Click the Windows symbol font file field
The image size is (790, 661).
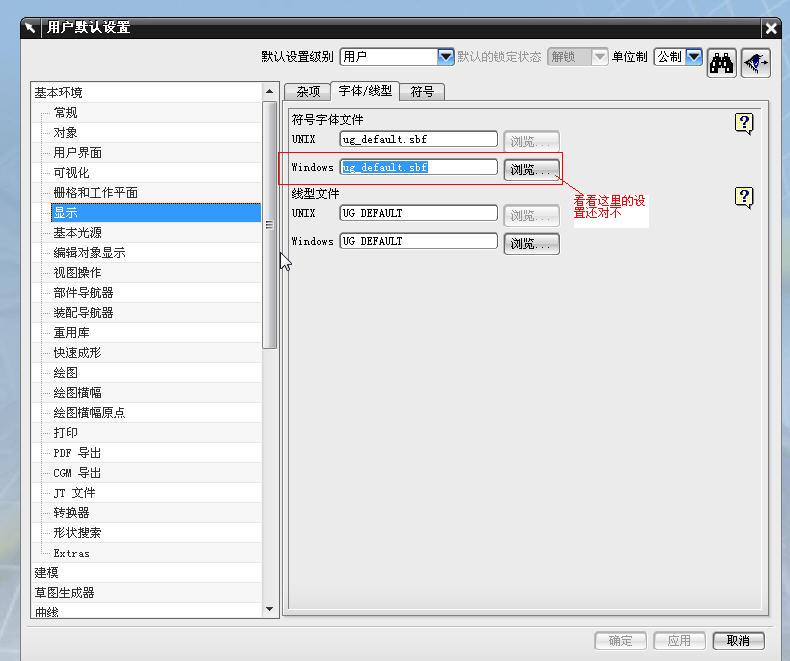coord(419,167)
